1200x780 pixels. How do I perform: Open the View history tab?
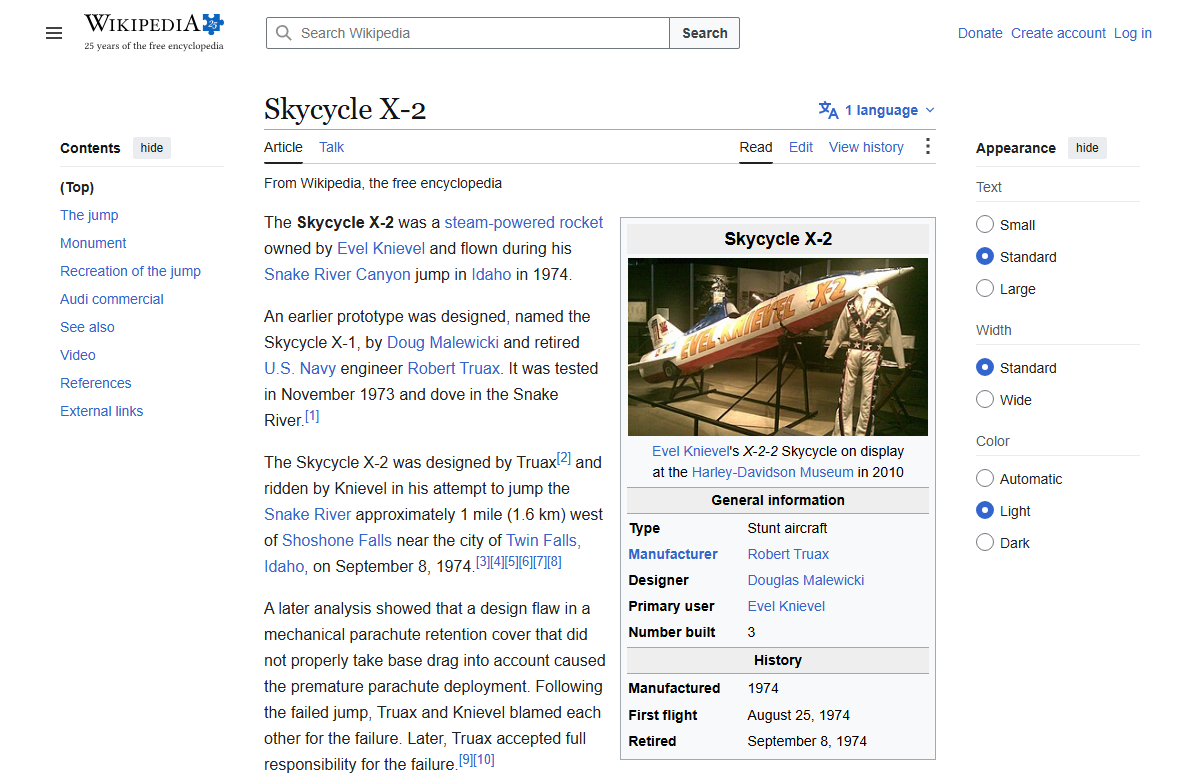[x=866, y=147]
